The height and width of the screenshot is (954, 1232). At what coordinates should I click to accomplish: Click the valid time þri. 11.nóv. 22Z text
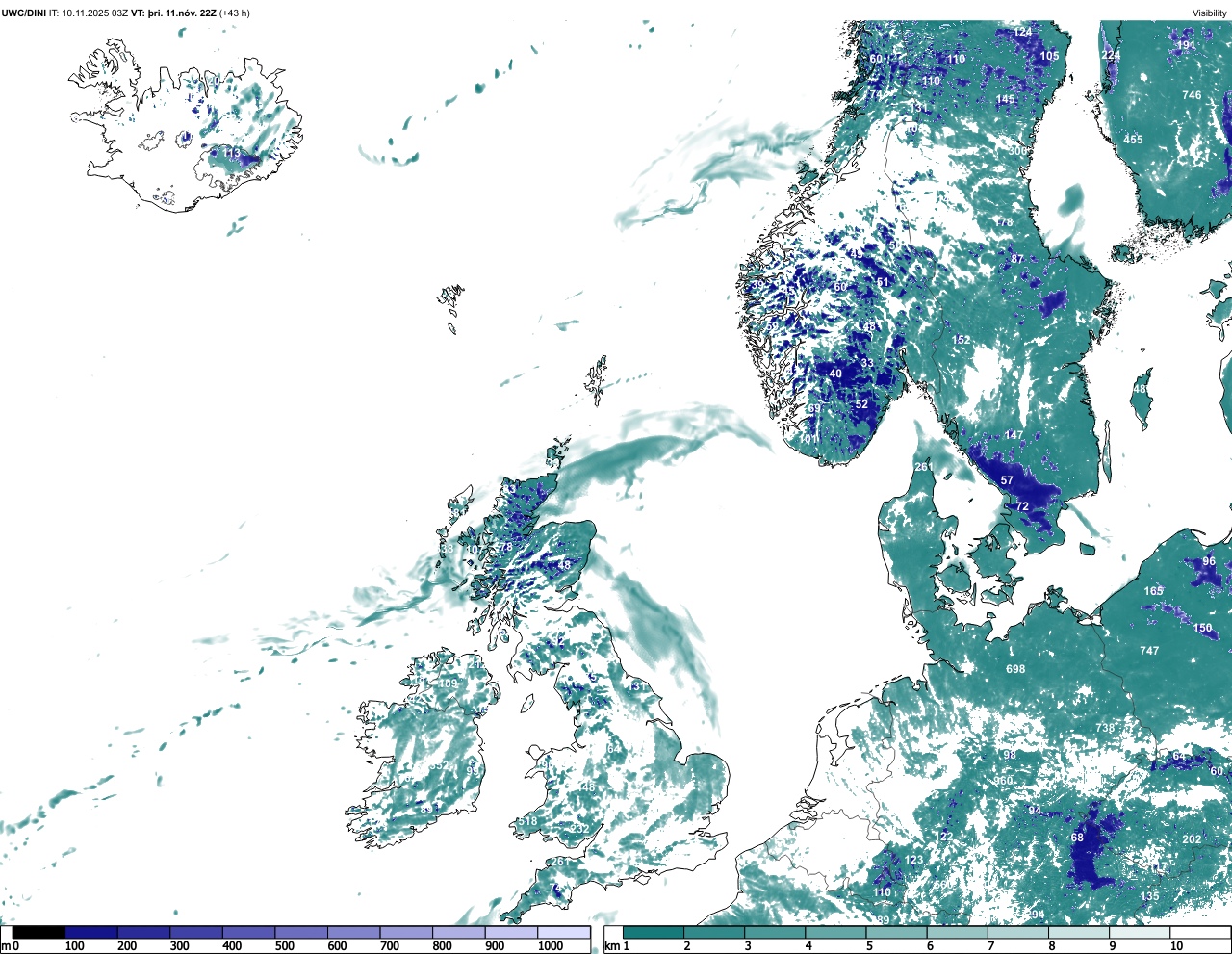click(x=182, y=13)
